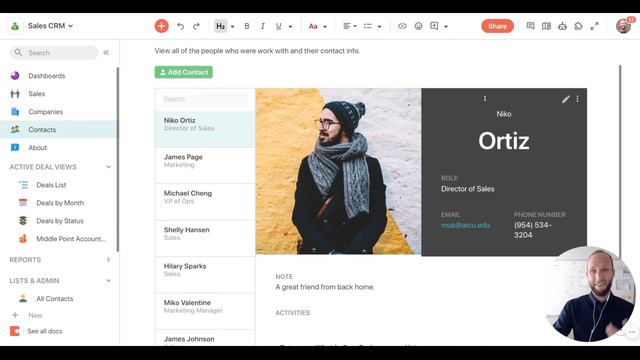Edit the contact card pencil icon
Screen dimensions: 640x360
(565, 99)
